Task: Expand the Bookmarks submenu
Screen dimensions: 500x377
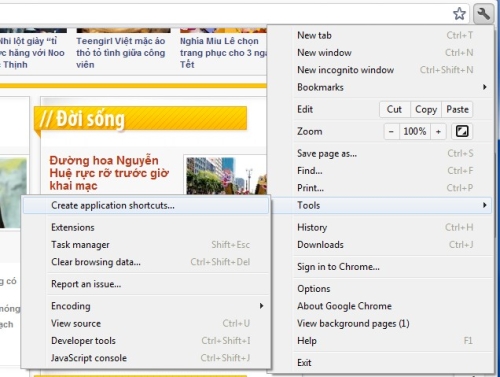Action: (x=392, y=87)
